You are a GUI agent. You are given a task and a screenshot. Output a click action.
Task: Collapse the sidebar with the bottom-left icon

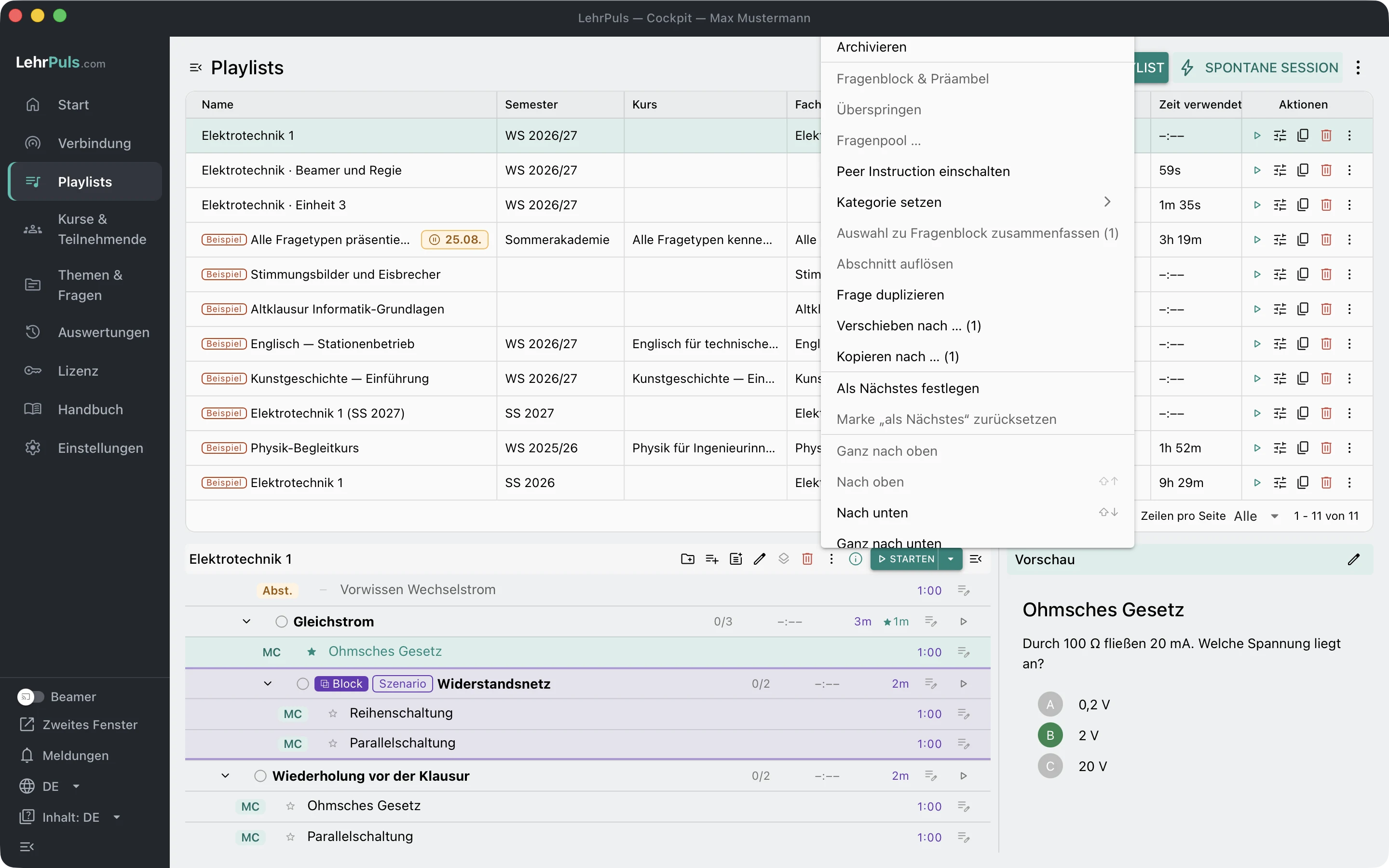[x=27, y=846]
